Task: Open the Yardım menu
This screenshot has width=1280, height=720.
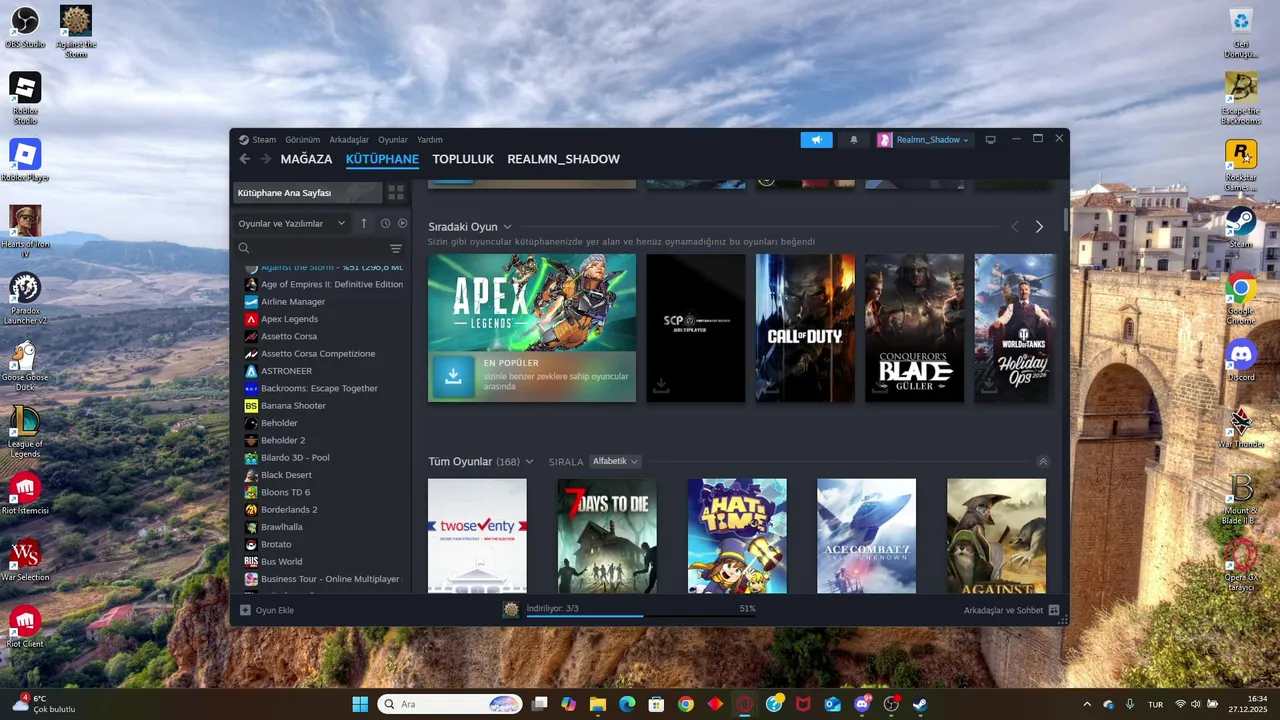Action: tap(430, 140)
